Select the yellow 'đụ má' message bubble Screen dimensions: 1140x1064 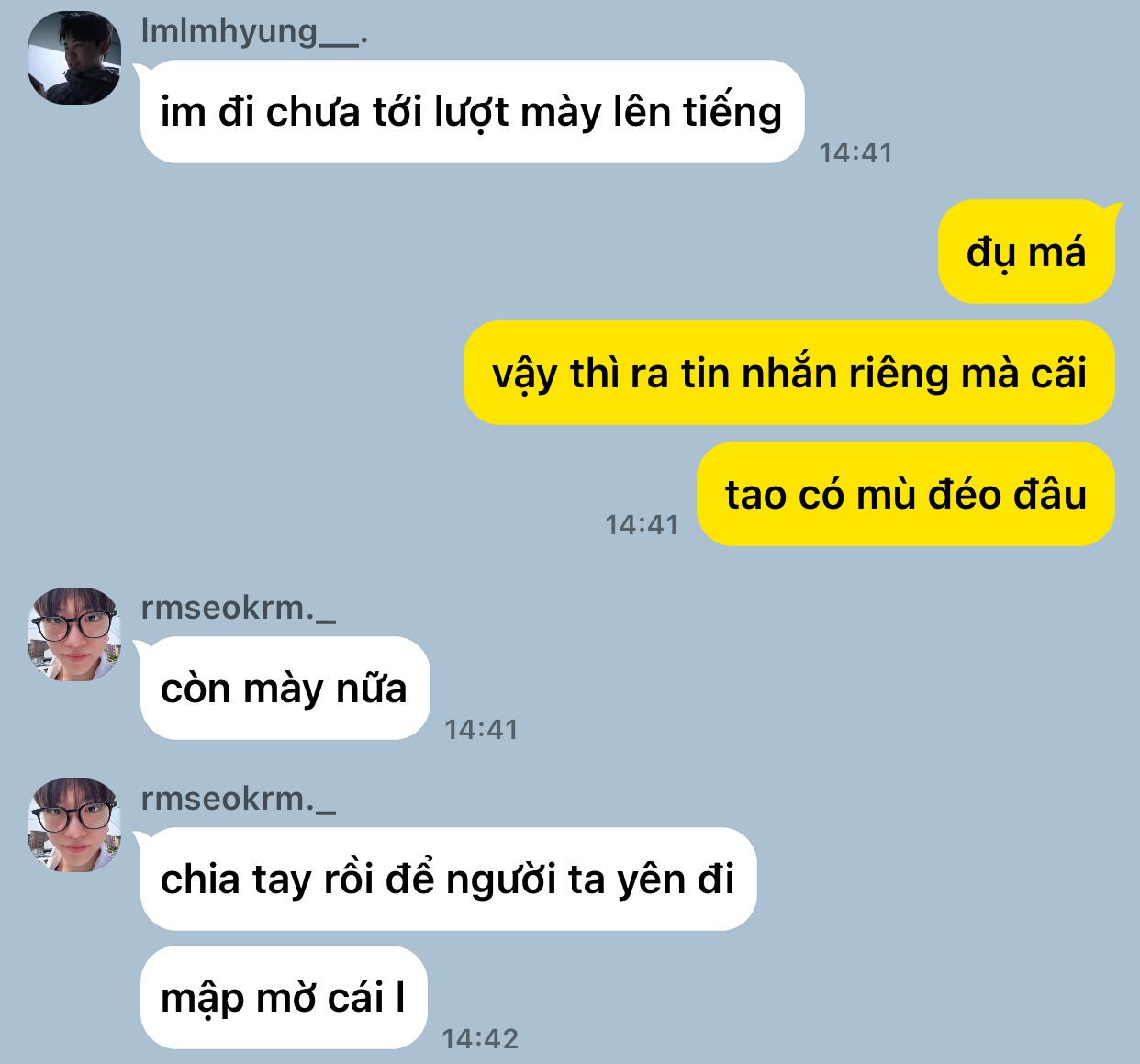1026,252
